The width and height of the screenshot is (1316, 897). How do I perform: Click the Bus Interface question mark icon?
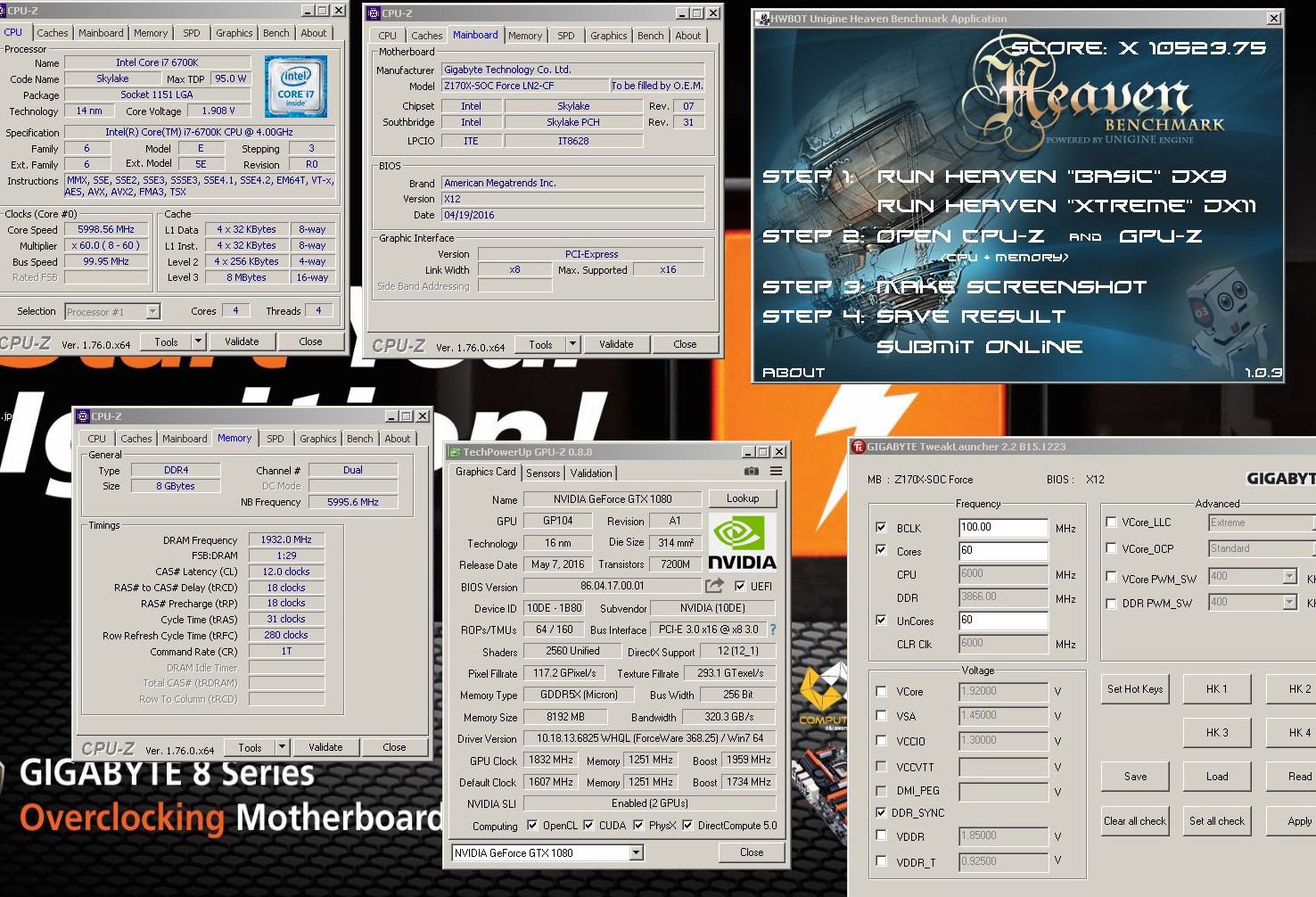772,630
